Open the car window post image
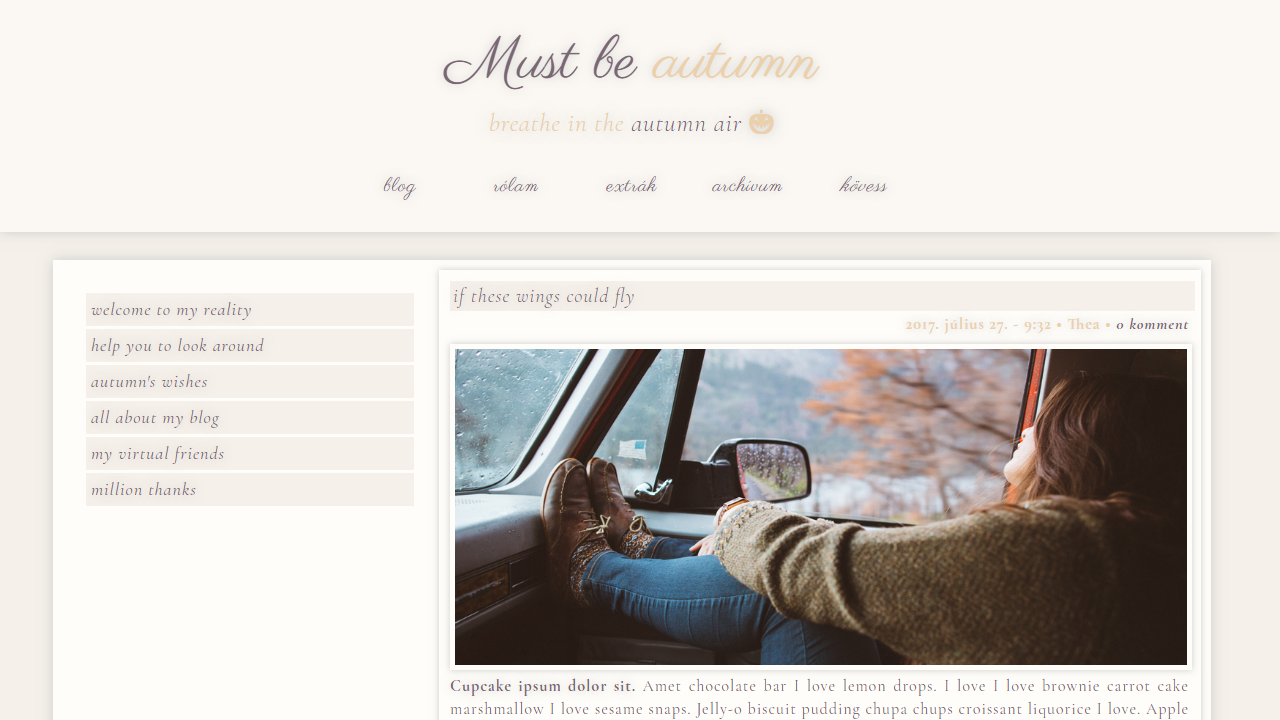Screen dimensions: 1280x720 click(821, 507)
